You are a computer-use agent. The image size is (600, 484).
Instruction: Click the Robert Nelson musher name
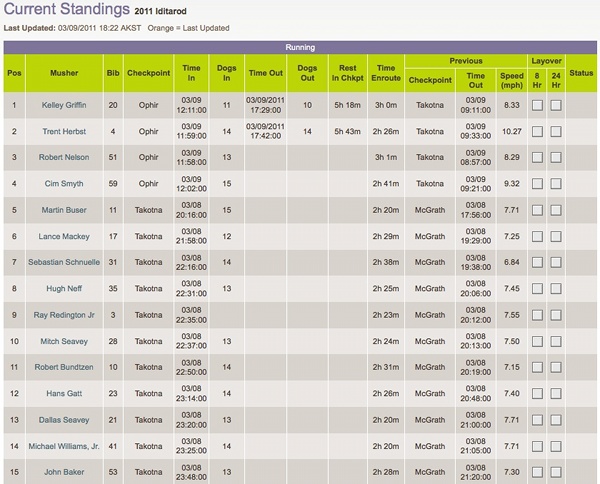coord(64,157)
